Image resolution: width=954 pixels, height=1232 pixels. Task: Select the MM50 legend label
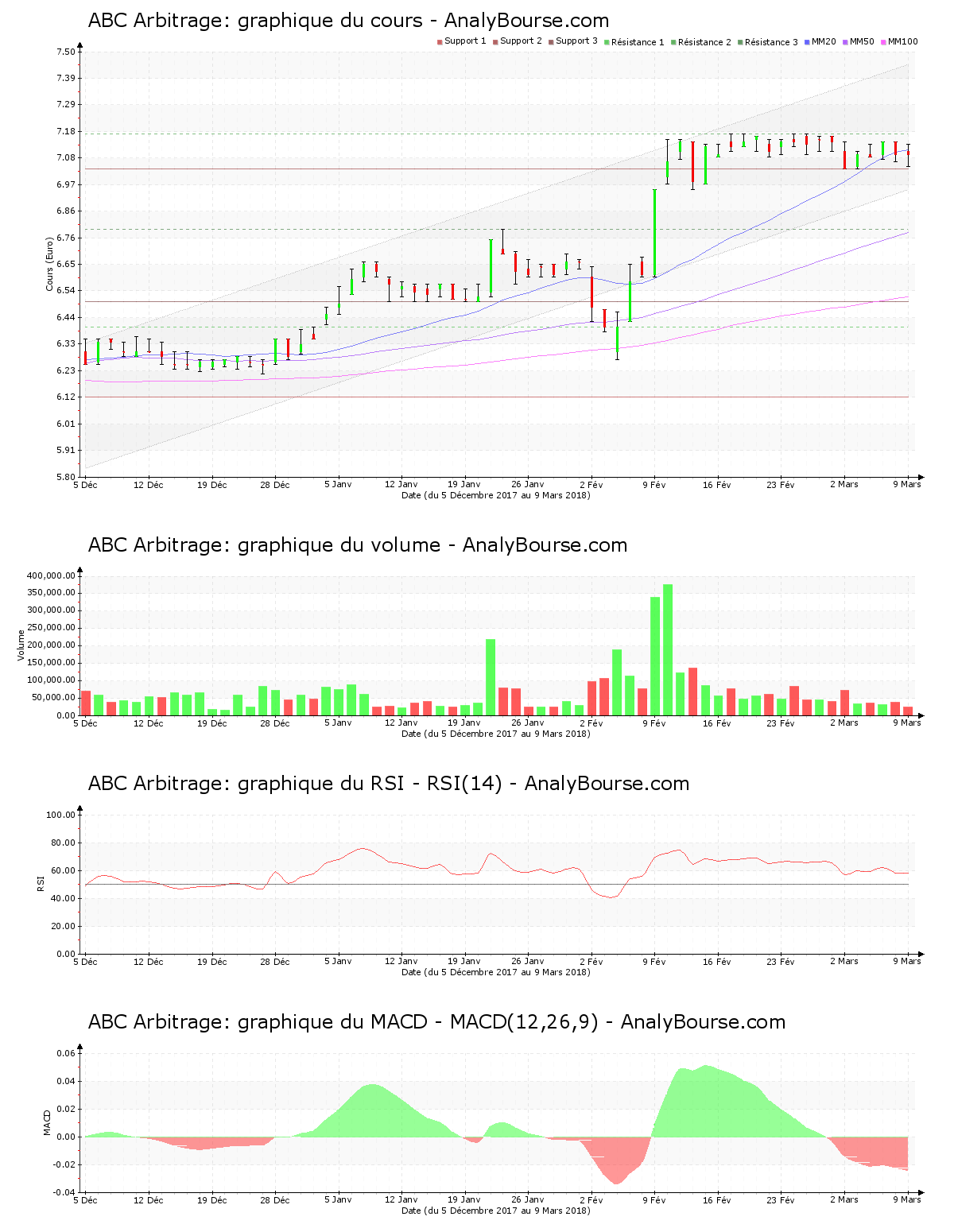(862, 41)
